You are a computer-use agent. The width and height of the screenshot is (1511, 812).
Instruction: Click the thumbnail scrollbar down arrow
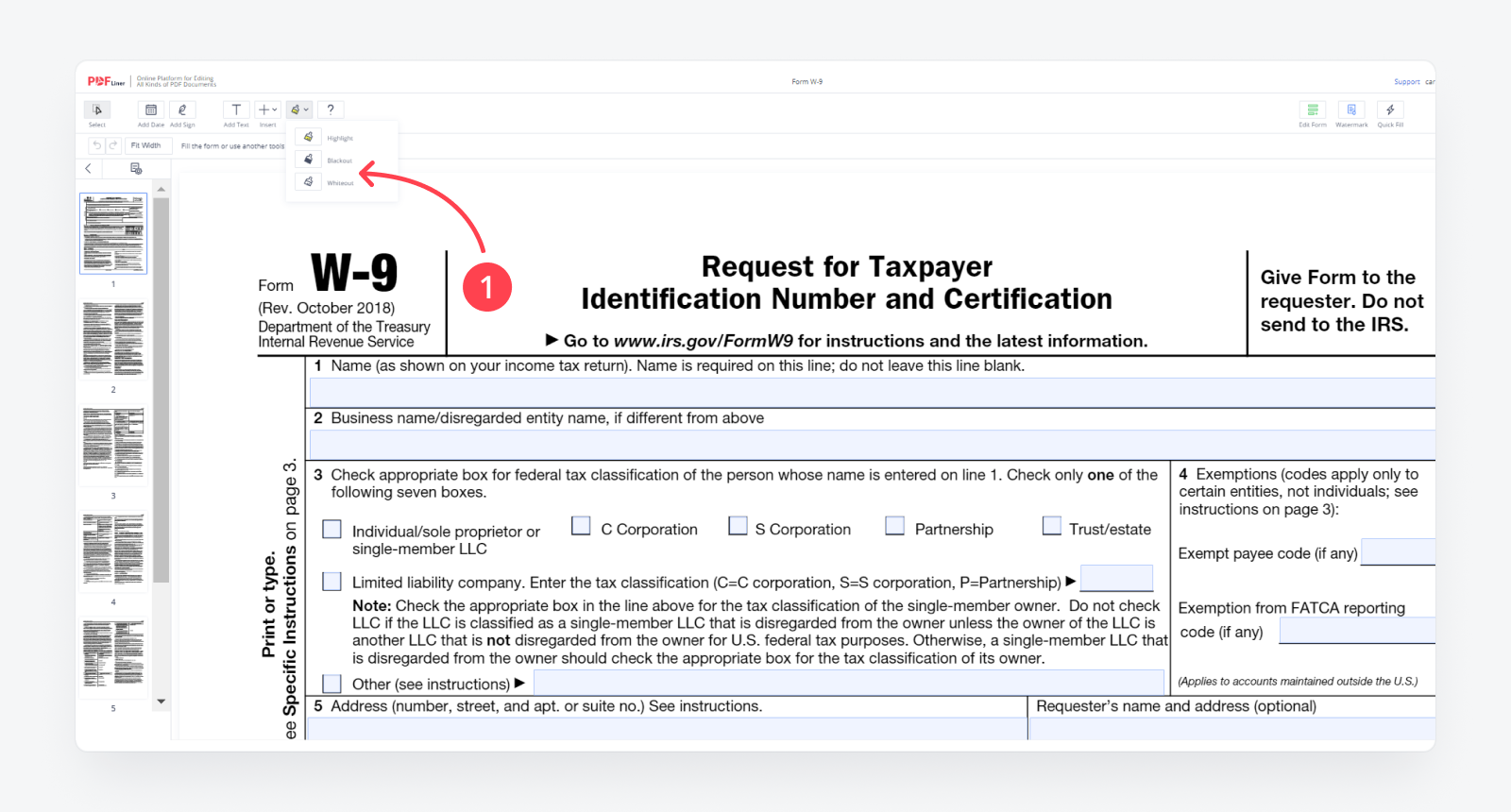click(x=161, y=702)
